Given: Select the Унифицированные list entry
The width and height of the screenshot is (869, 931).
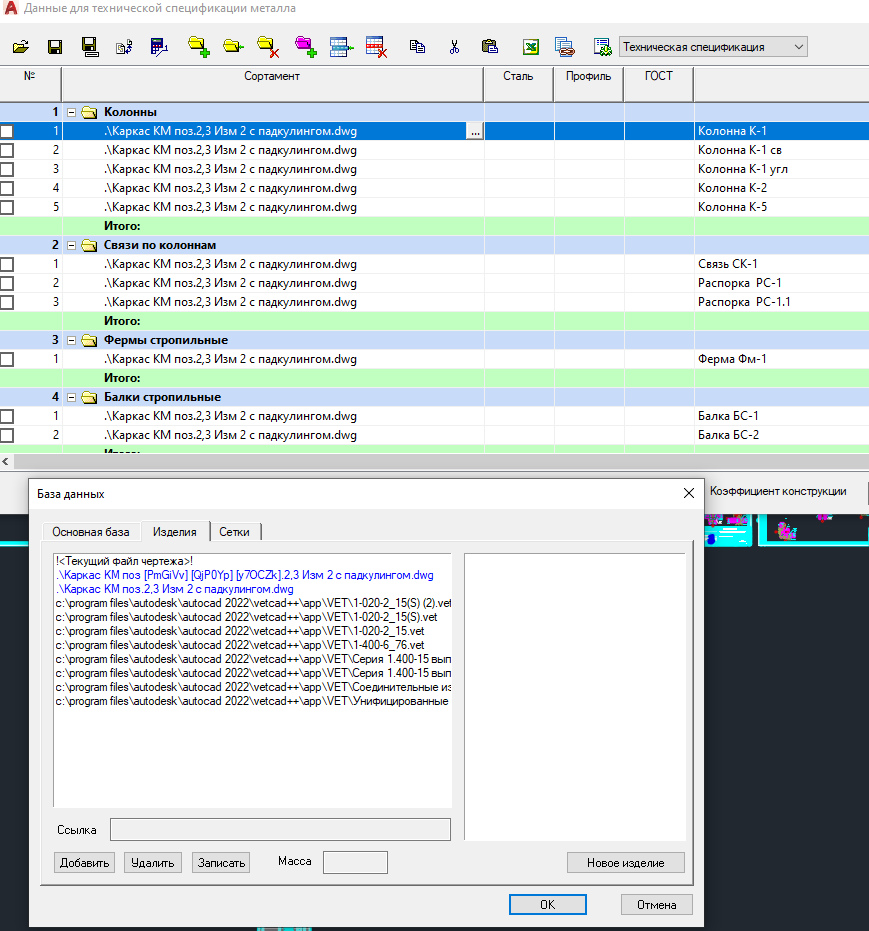Looking at the screenshot, I should pos(253,701).
